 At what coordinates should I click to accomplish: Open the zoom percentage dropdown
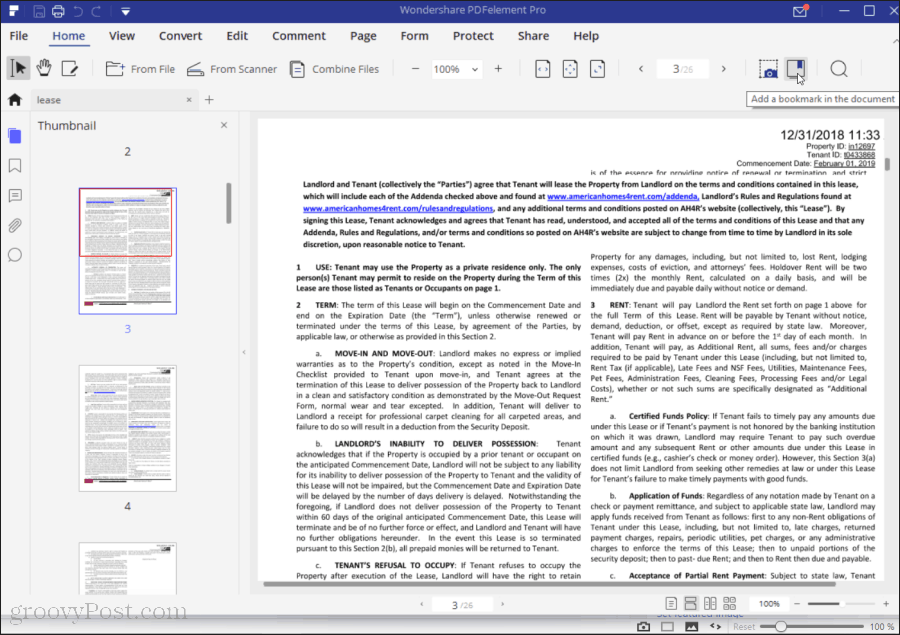(474, 69)
